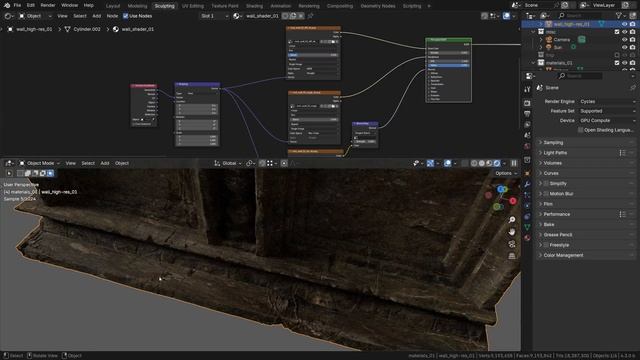The image size is (640, 360).
Task: Toggle the Use Nodes checkbox
Action: click(126, 16)
